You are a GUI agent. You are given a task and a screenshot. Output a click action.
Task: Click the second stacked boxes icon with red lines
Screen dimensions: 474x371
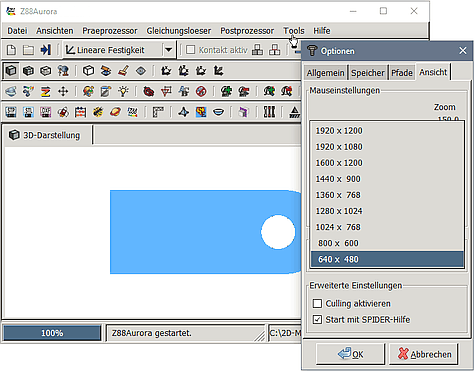[x=275, y=50]
